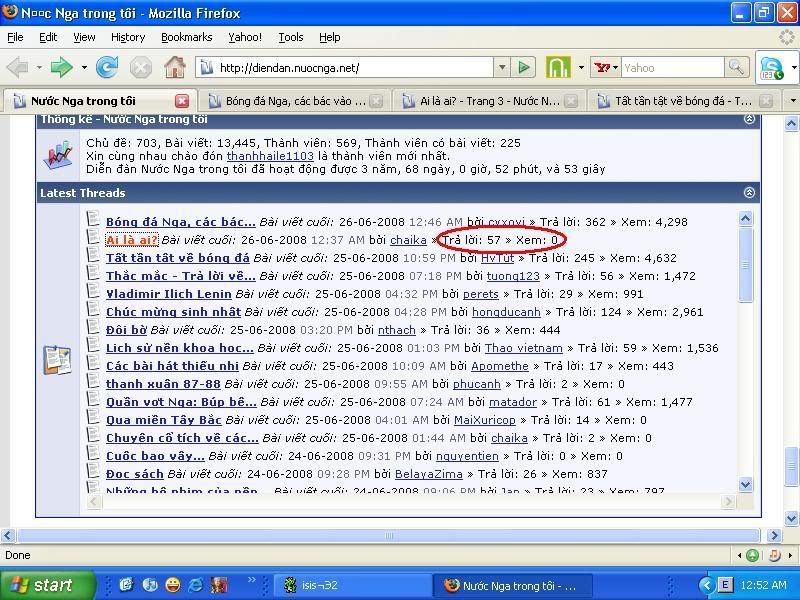The width and height of the screenshot is (800, 600).
Task: Collapse the Thống kê statistics section
Action: pos(749,119)
